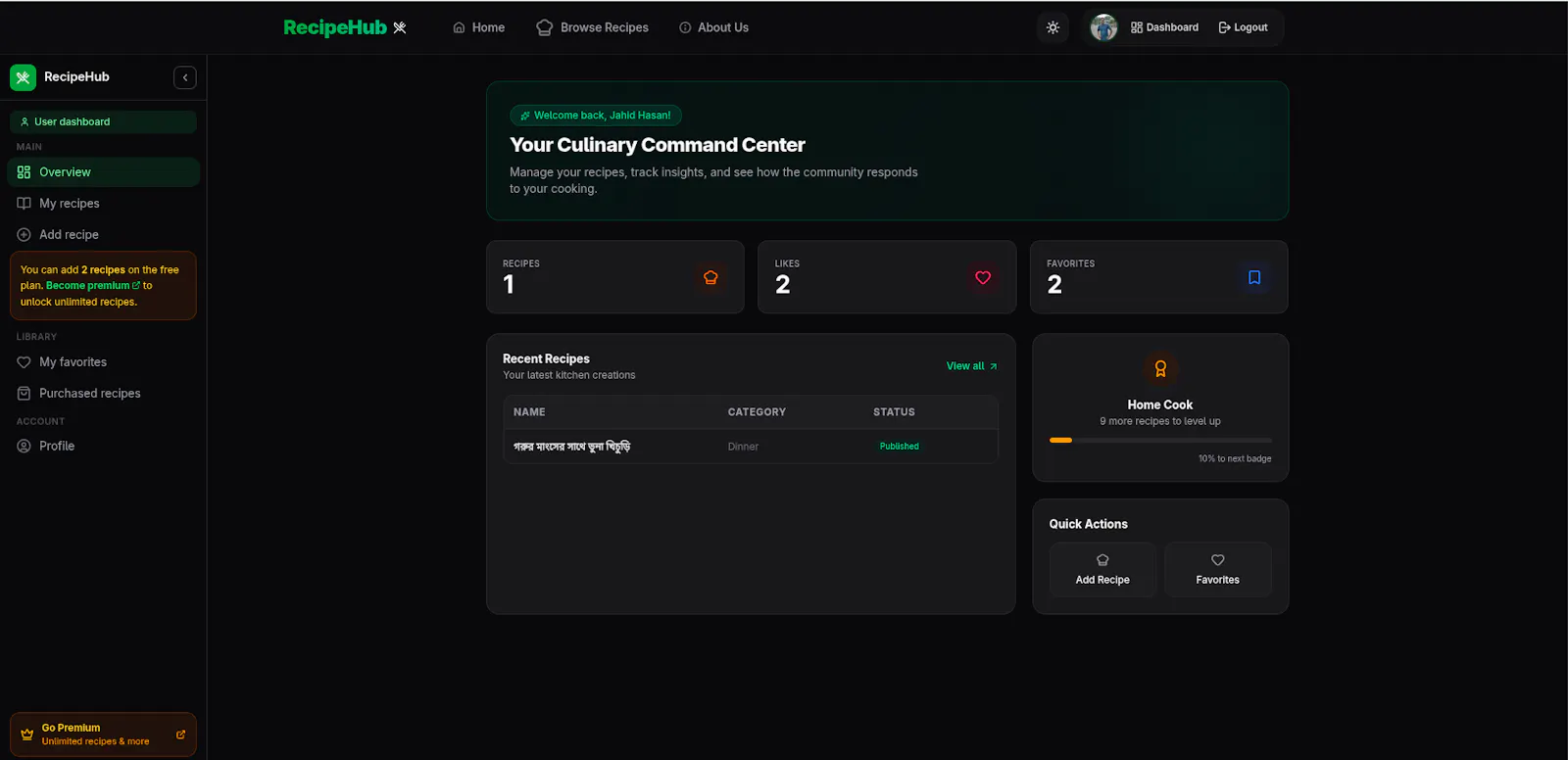The image size is (1568, 760).
Task: Select Overview in the sidebar
Action: click(104, 172)
